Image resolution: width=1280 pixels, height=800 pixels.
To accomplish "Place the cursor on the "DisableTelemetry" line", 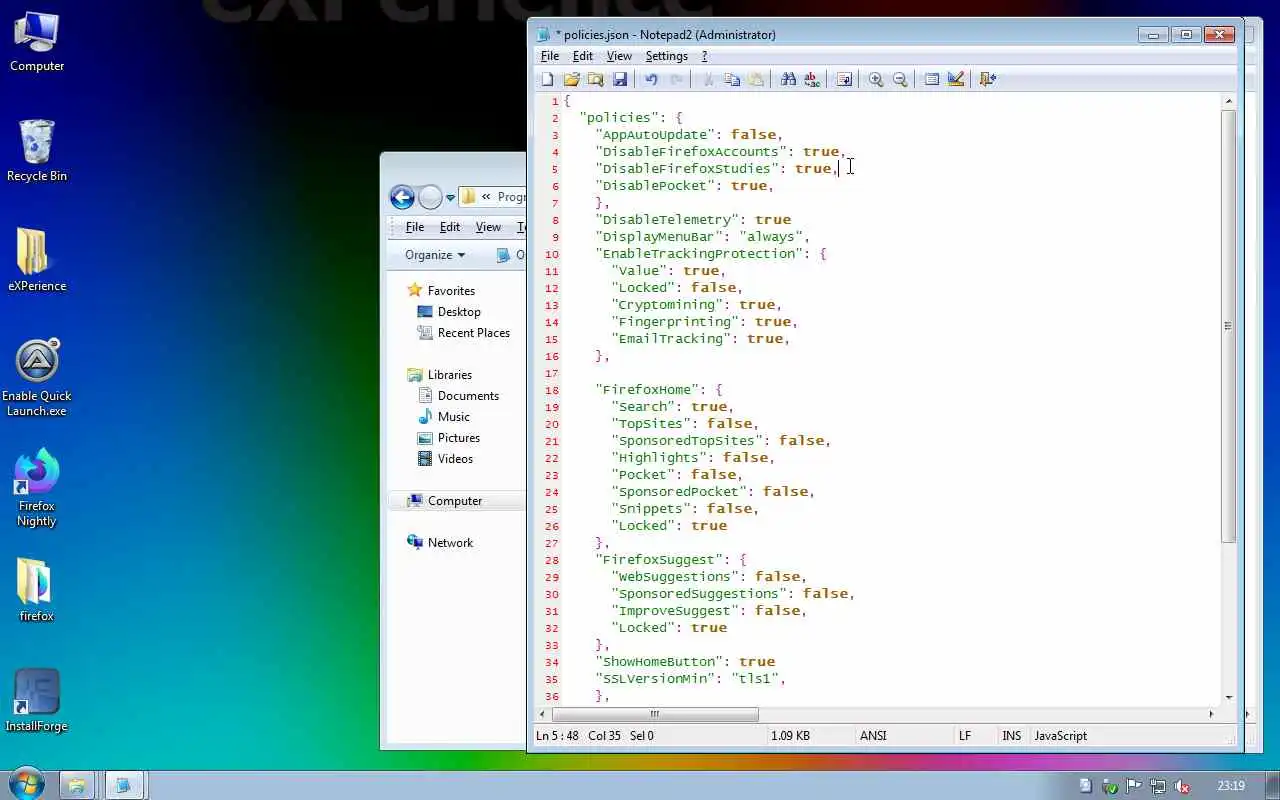I will (693, 220).
